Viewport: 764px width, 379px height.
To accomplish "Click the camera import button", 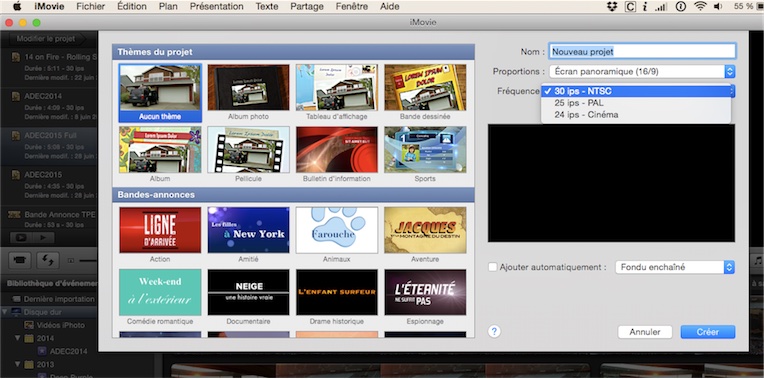I will tap(19, 261).
